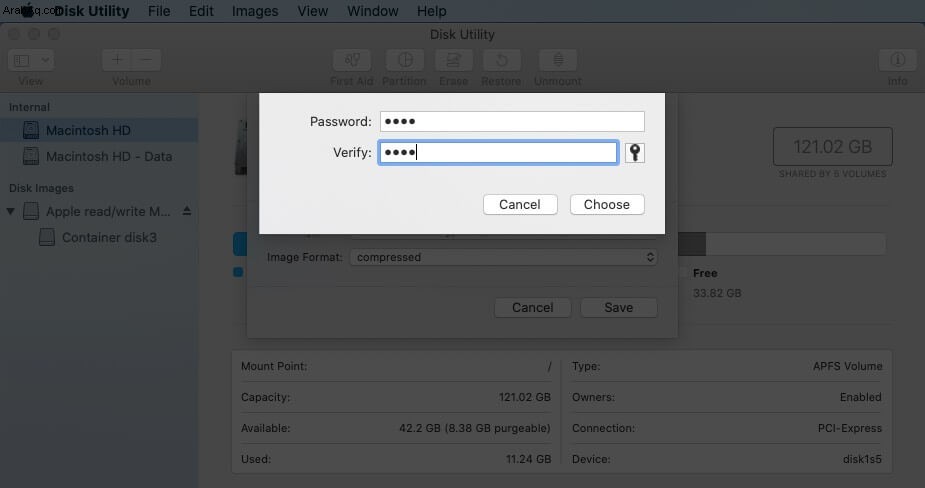The height and width of the screenshot is (488, 925).
Task: Remove a volume with the minus button
Action: (146, 60)
